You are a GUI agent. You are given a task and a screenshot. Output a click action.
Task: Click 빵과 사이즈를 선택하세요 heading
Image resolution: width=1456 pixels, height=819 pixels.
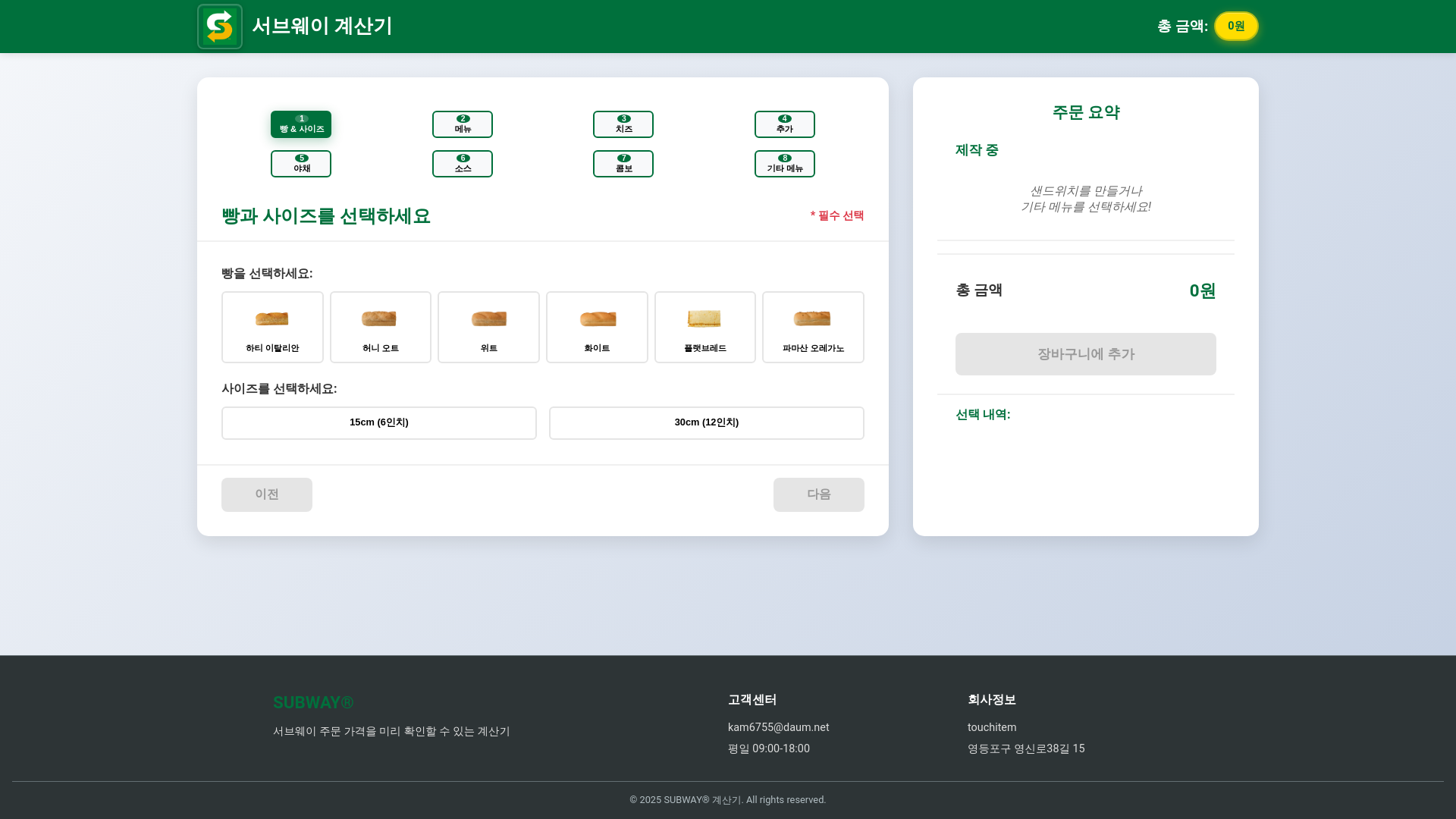326,216
